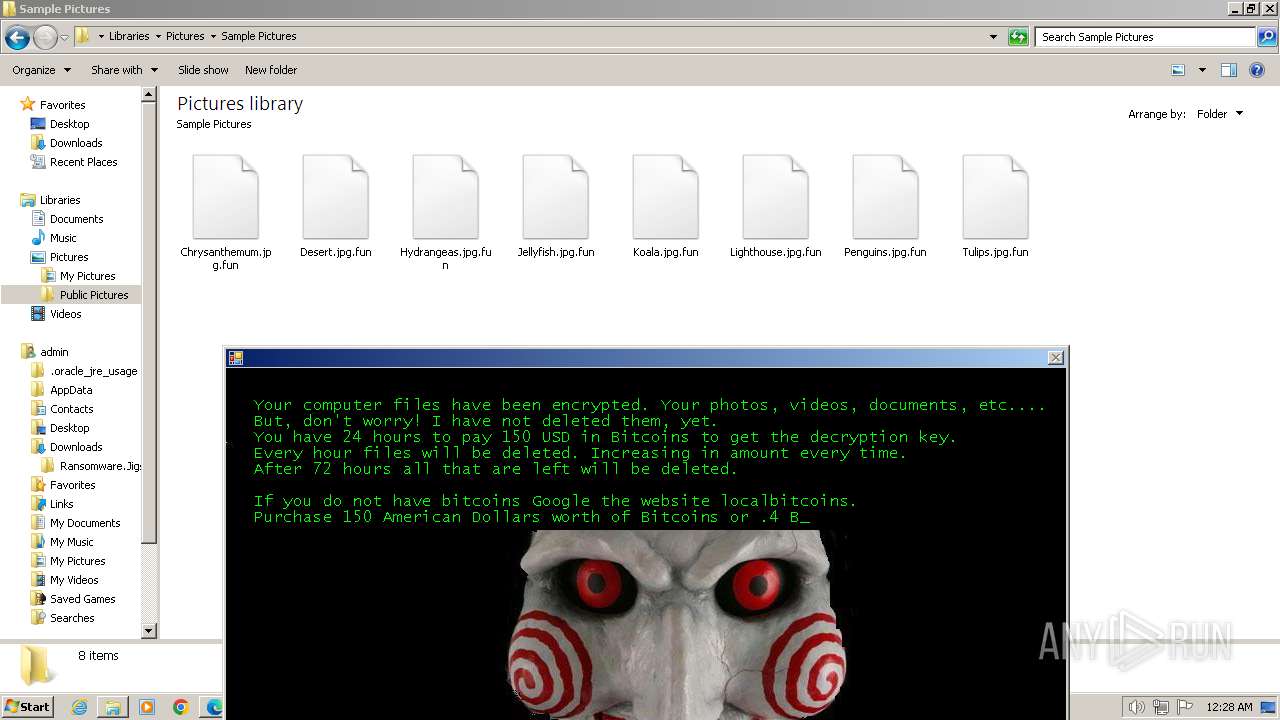Click navigation pane scrollbar up arrow
1280x720 pixels.
149,95
